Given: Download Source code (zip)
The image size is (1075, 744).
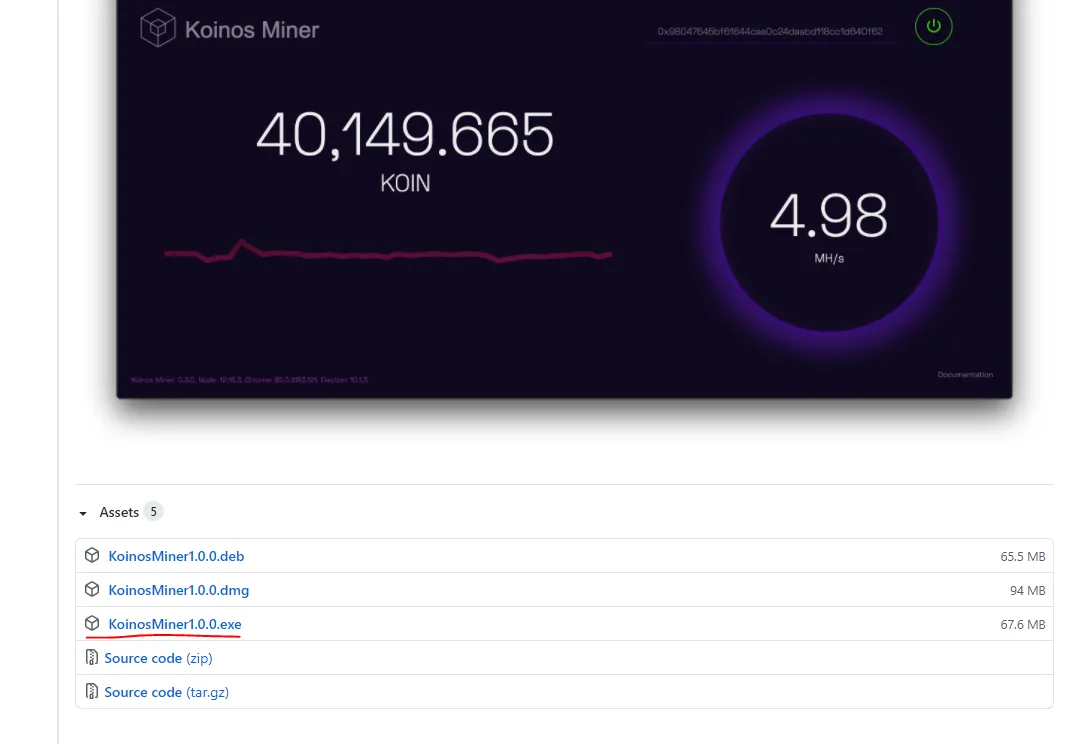Looking at the screenshot, I should tap(158, 658).
